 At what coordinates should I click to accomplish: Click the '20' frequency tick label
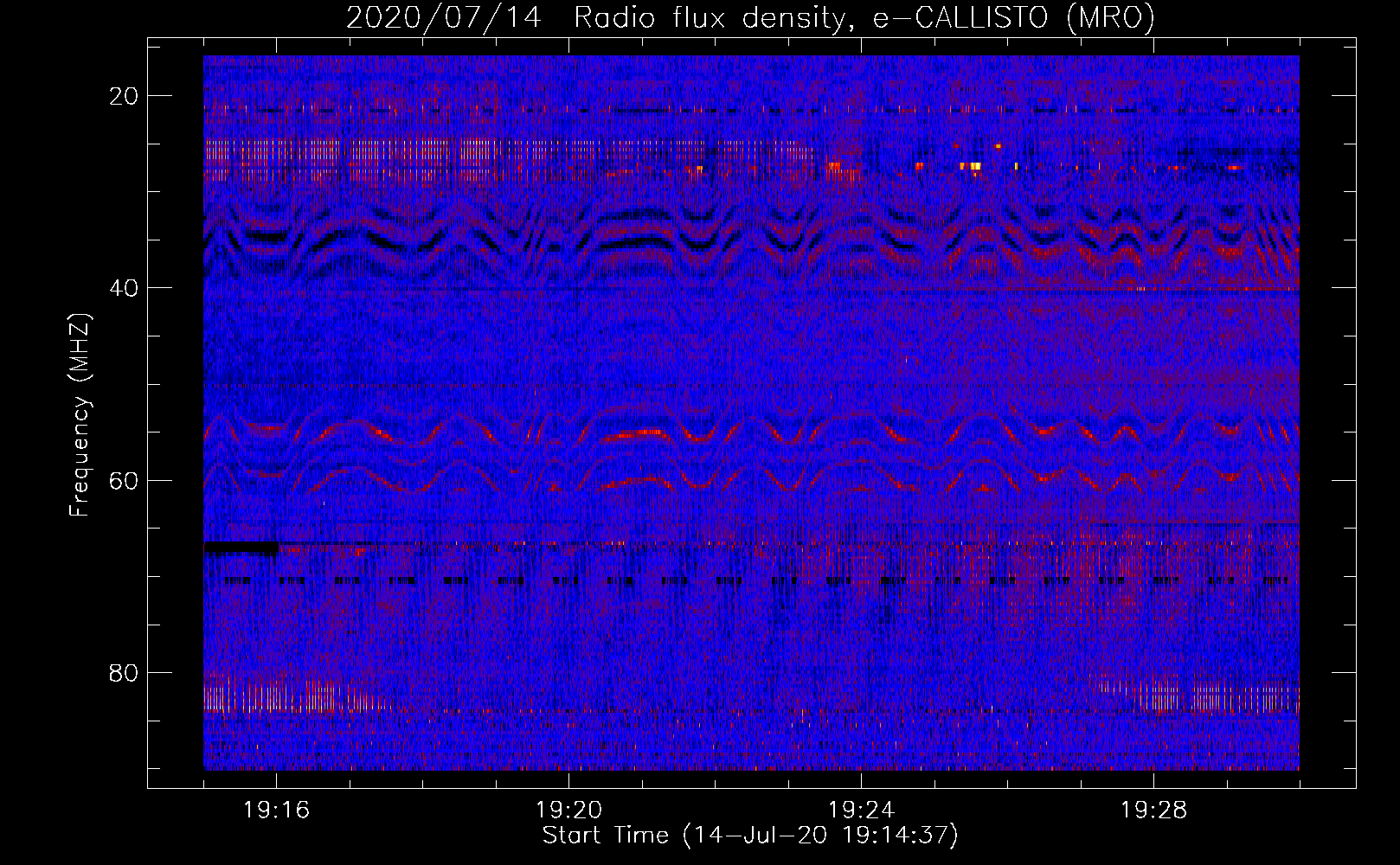[x=124, y=96]
